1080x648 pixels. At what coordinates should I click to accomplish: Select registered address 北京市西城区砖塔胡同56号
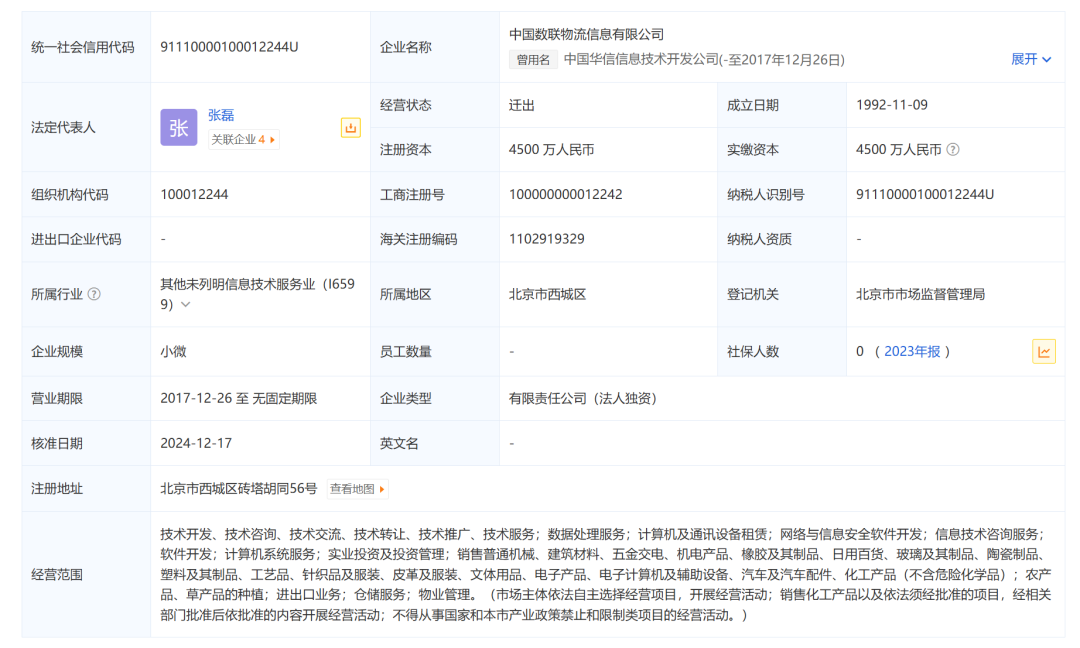click(238, 488)
